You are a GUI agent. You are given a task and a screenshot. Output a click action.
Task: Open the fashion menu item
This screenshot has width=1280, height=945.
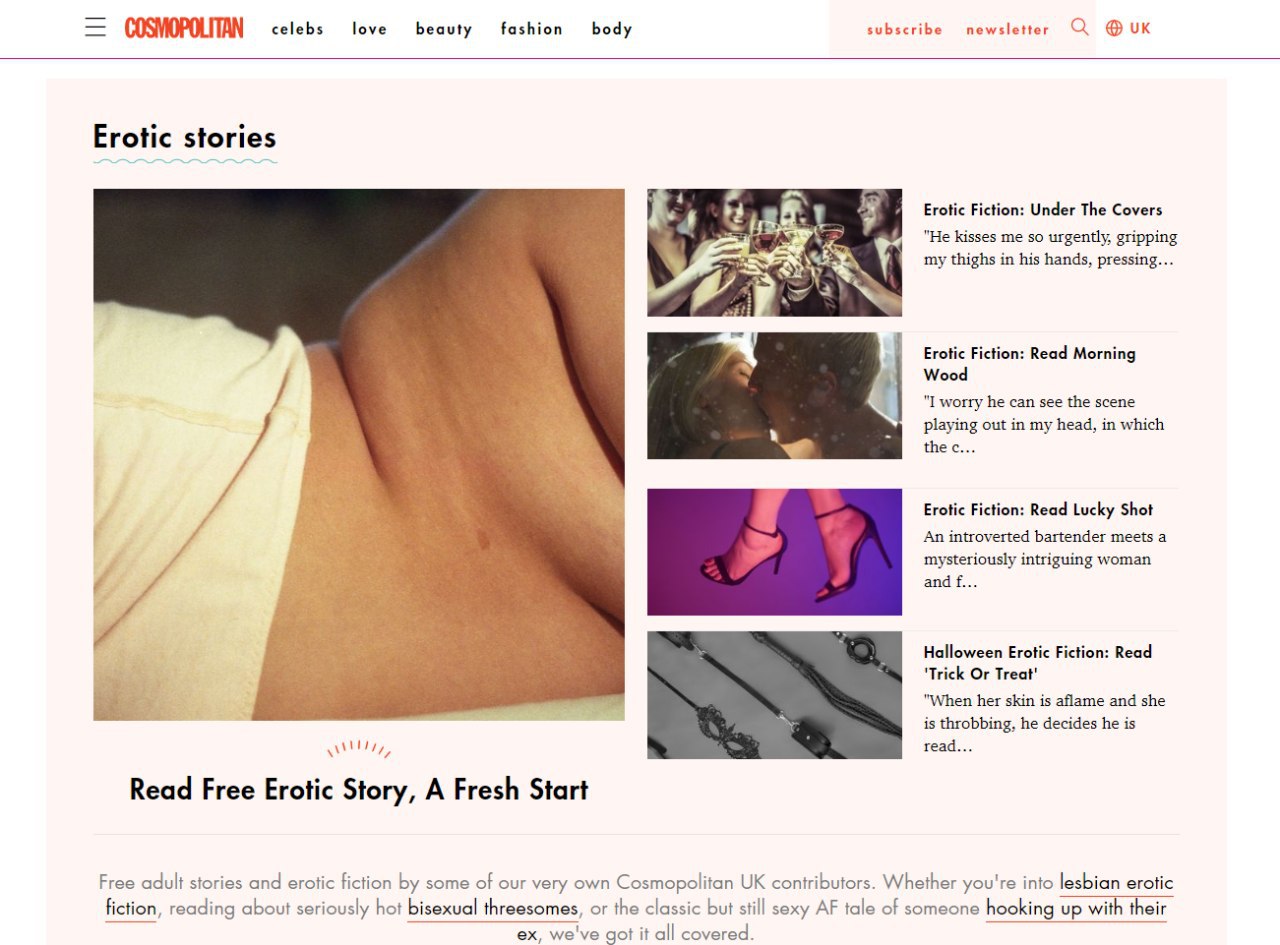pos(532,29)
